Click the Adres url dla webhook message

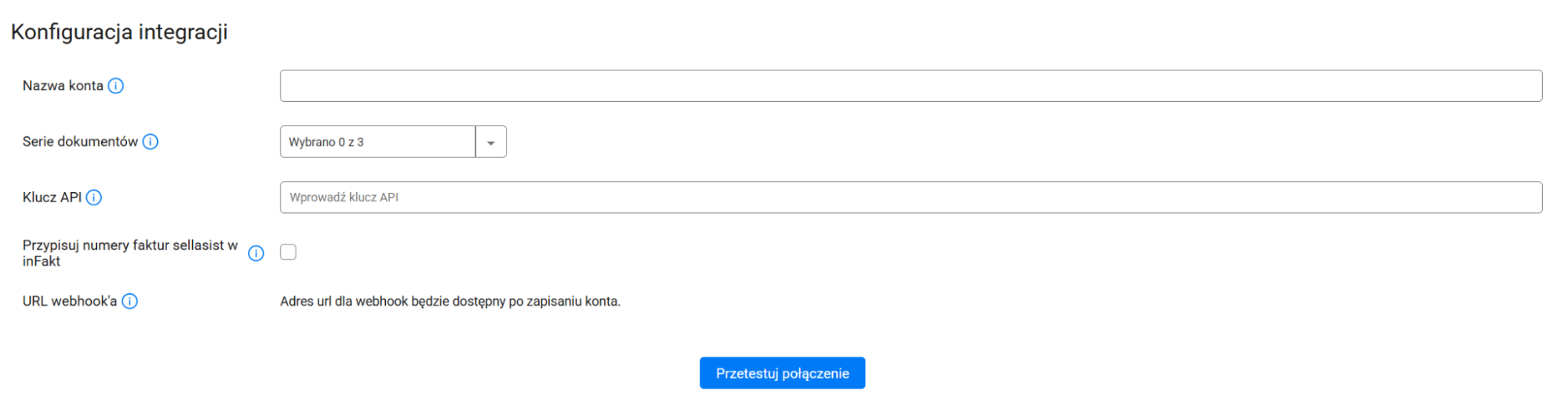tap(450, 302)
